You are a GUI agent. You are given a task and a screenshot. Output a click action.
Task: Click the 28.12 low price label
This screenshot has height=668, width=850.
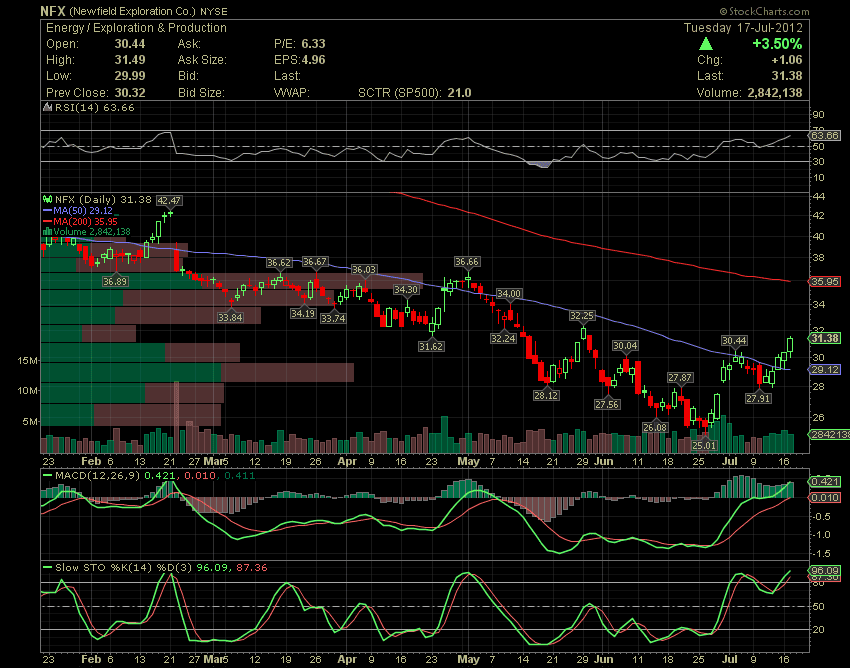(x=546, y=395)
